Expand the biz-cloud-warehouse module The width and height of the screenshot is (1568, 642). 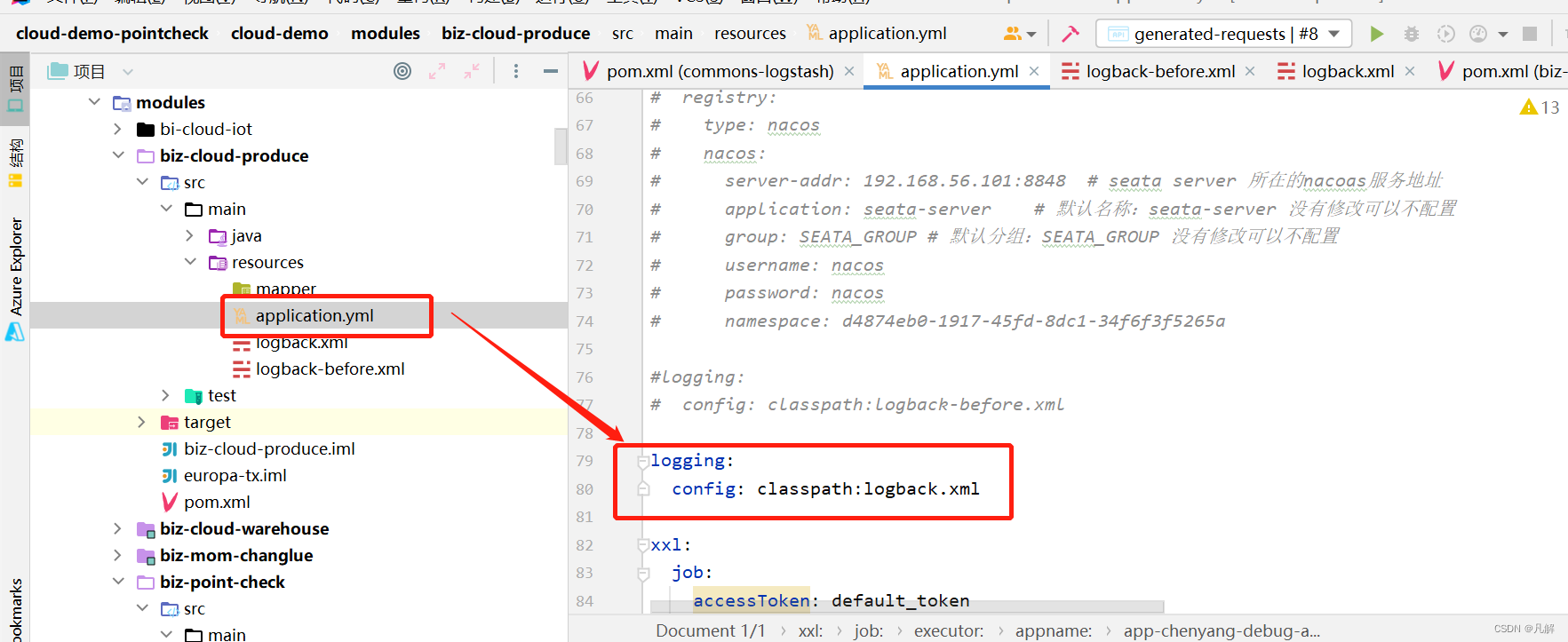pyautogui.click(x=118, y=528)
